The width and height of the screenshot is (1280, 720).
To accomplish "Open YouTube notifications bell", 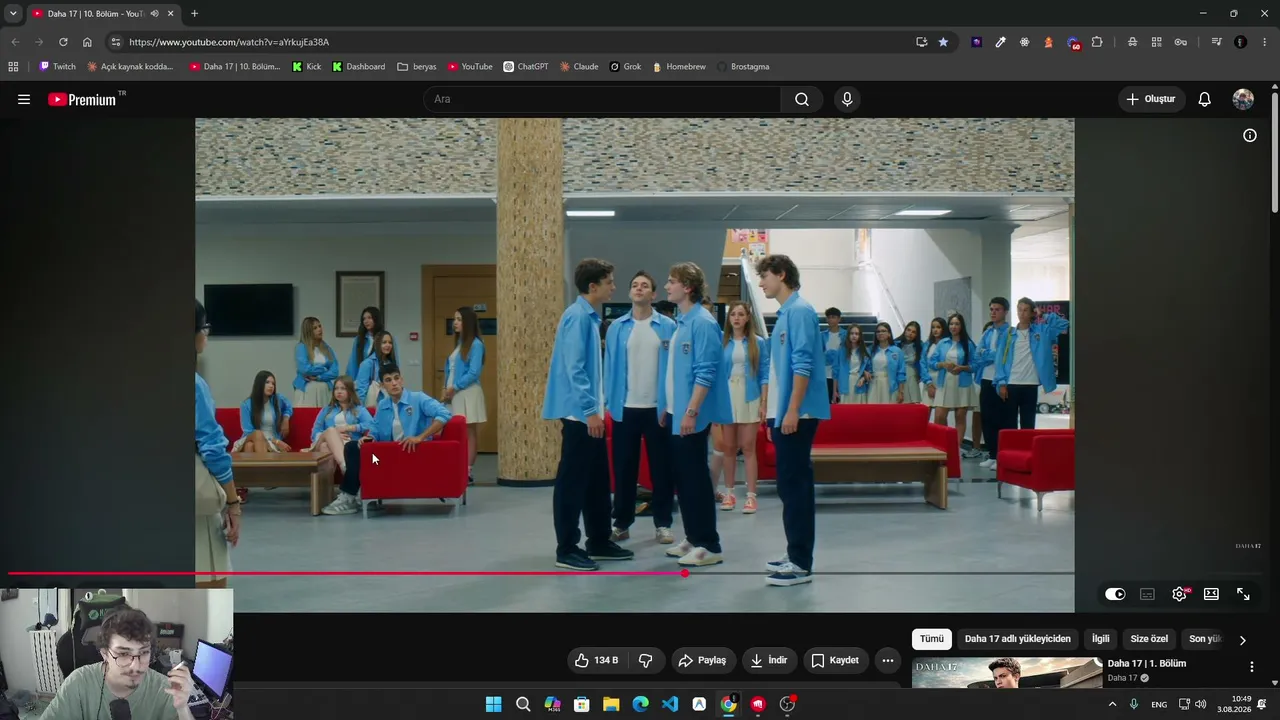I will coord(1205,99).
